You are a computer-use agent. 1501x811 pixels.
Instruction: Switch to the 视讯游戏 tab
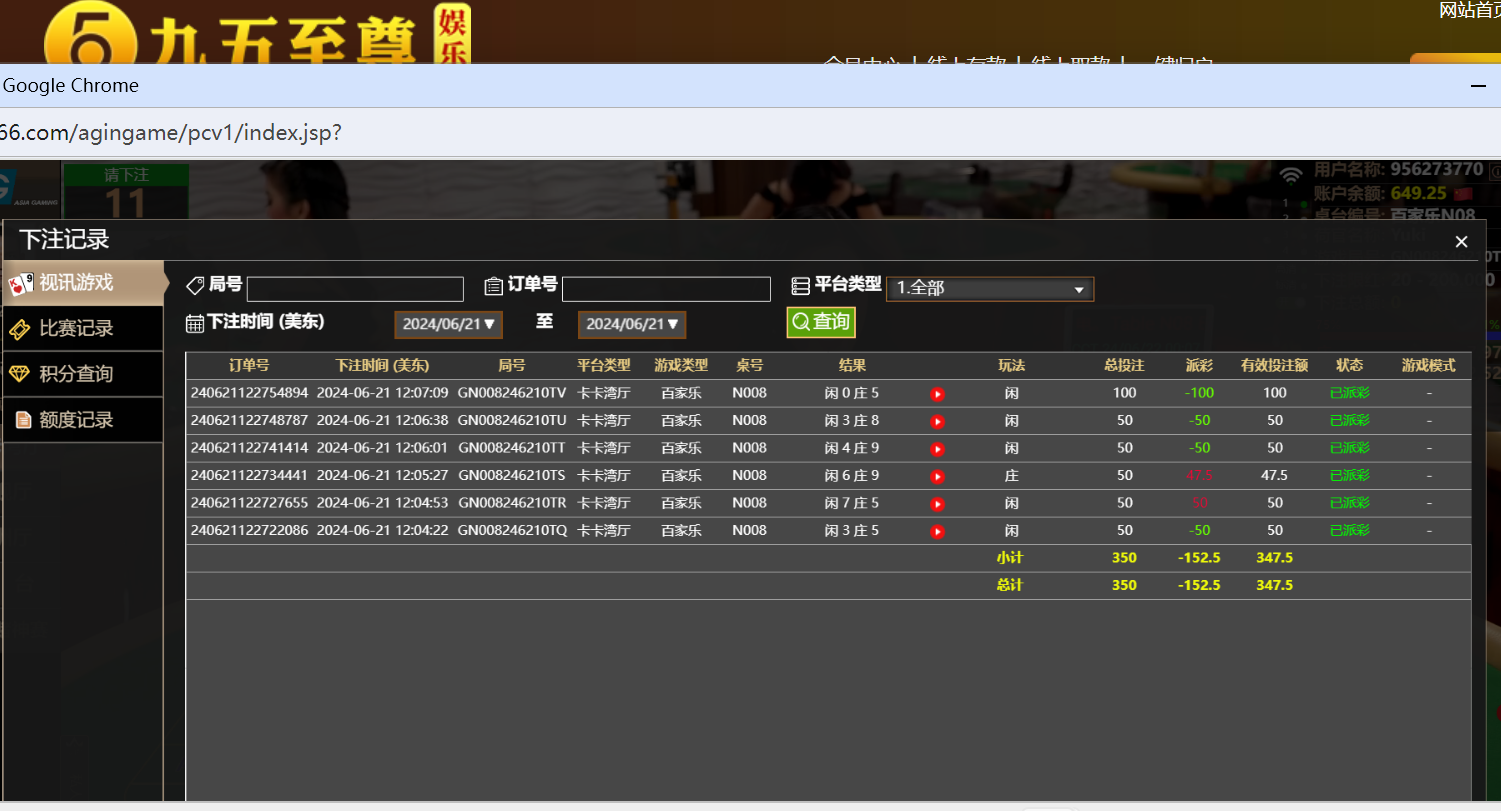[x=83, y=283]
